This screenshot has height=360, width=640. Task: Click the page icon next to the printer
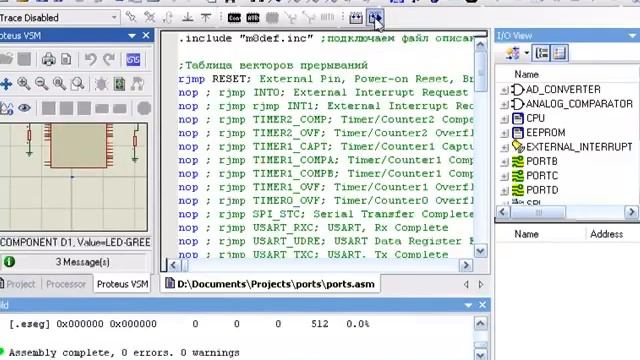66,60
